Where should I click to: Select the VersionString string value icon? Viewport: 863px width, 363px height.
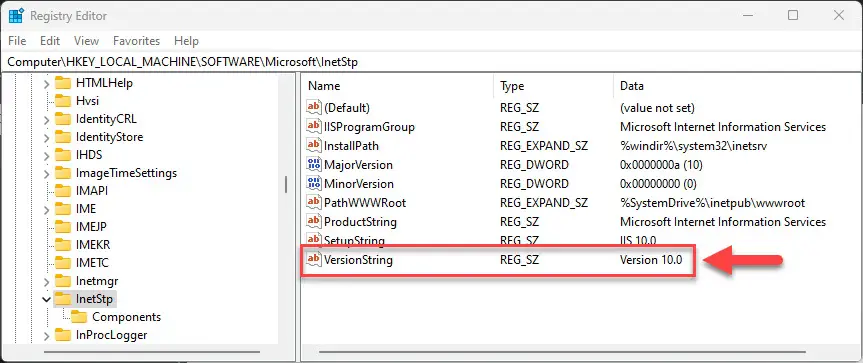point(314,259)
